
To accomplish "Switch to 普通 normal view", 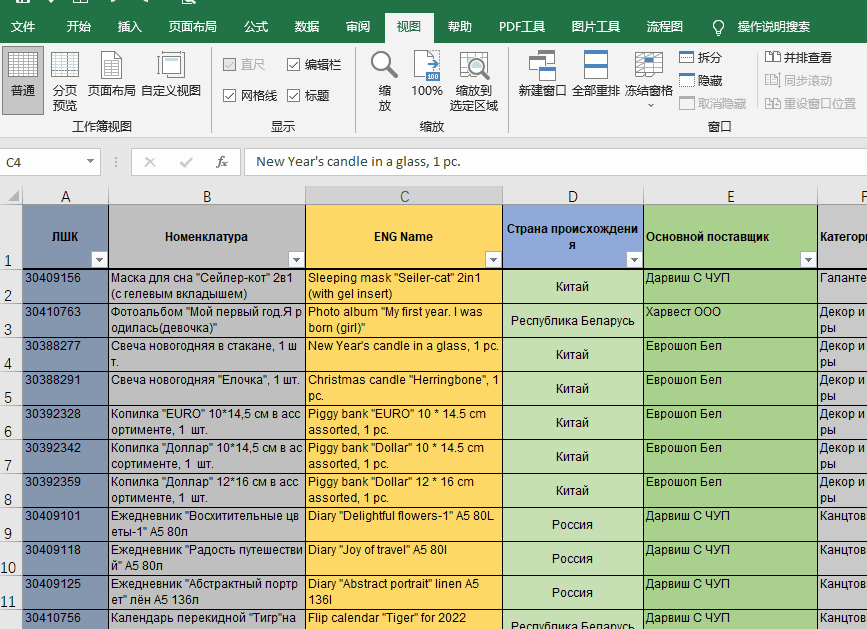I will point(23,78).
